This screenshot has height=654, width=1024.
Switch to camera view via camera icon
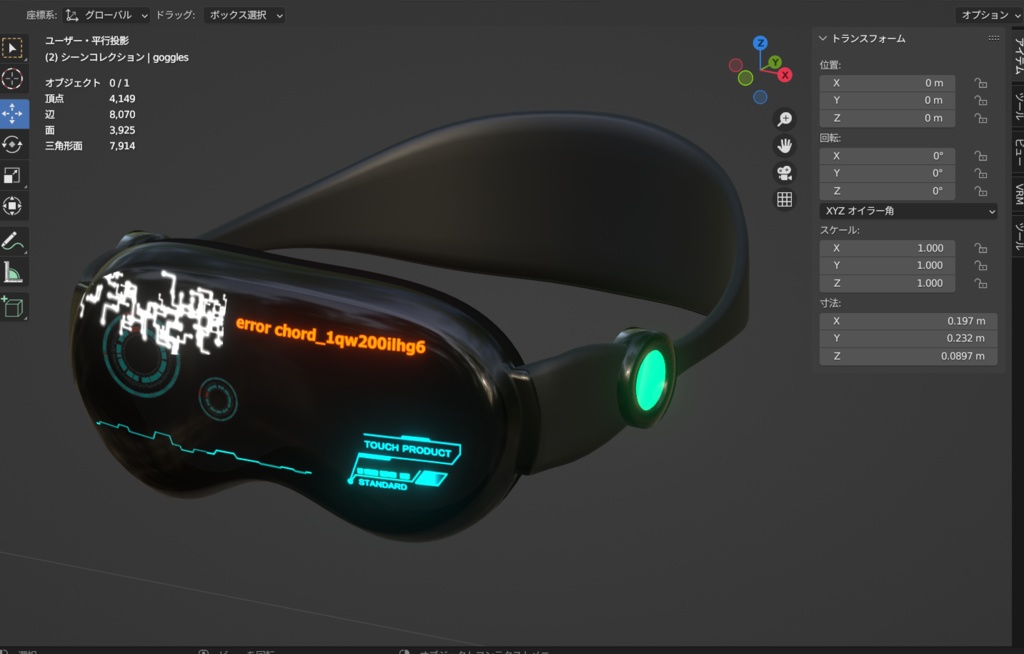(784, 172)
